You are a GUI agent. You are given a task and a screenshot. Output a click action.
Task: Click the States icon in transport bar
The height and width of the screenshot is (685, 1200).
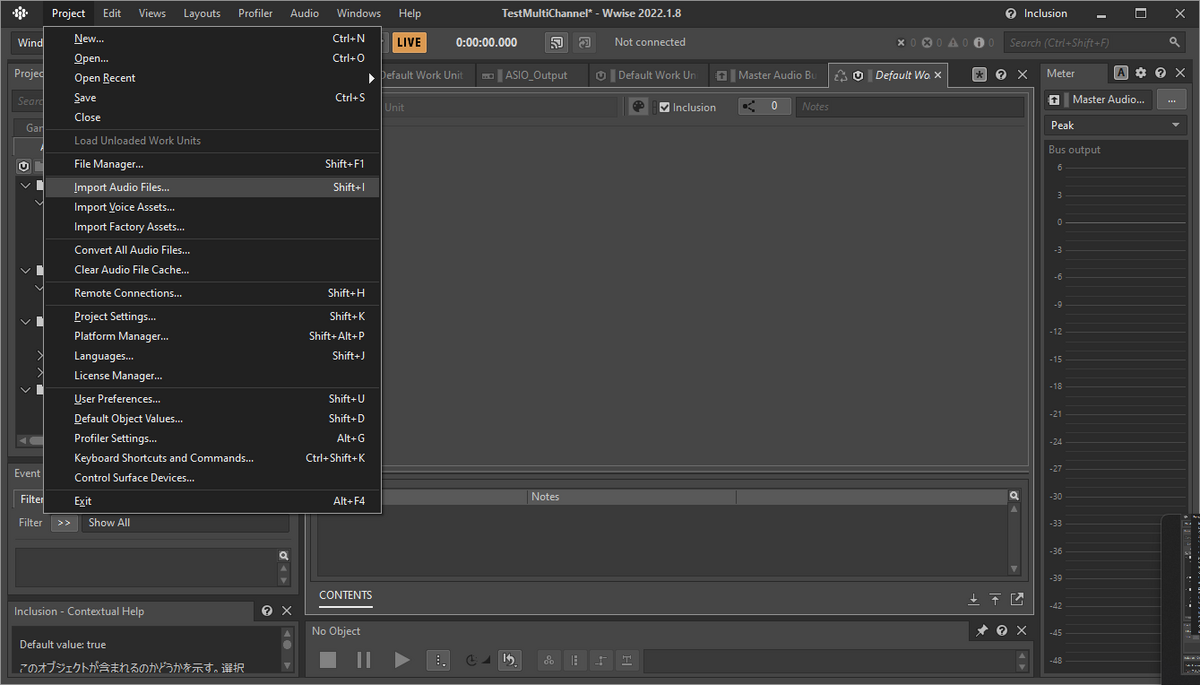(x=549, y=660)
